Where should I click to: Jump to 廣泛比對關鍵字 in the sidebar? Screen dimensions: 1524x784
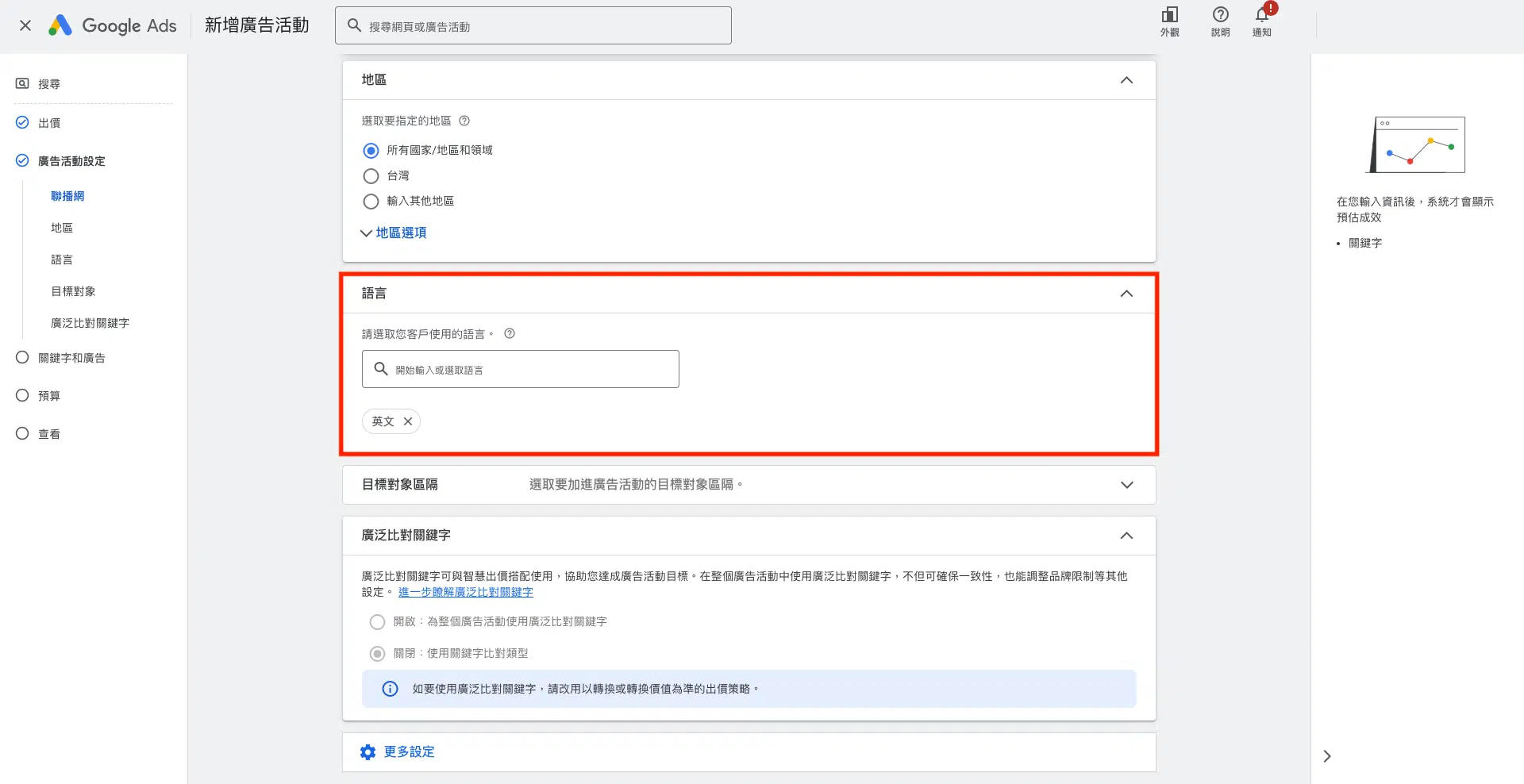click(x=90, y=323)
